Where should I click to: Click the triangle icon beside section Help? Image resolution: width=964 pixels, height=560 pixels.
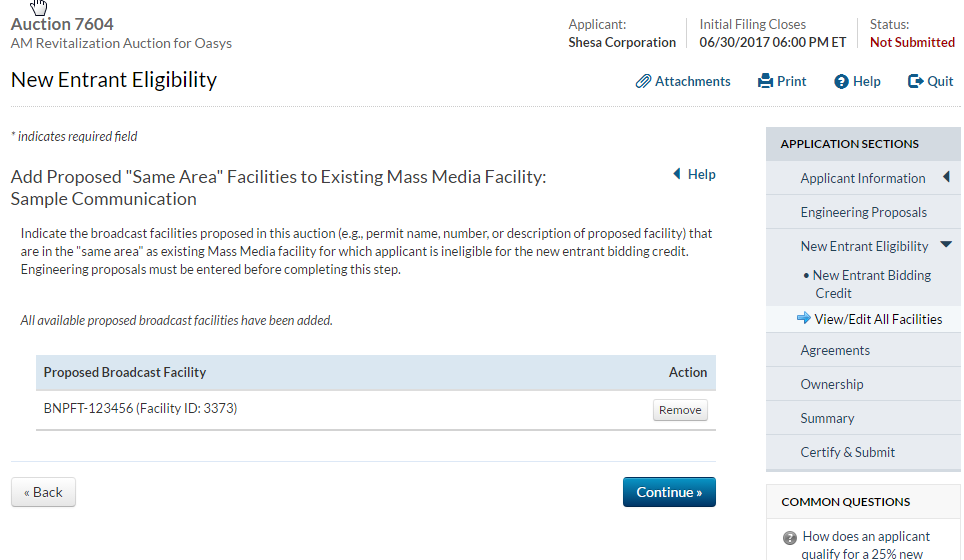coord(677,174)
